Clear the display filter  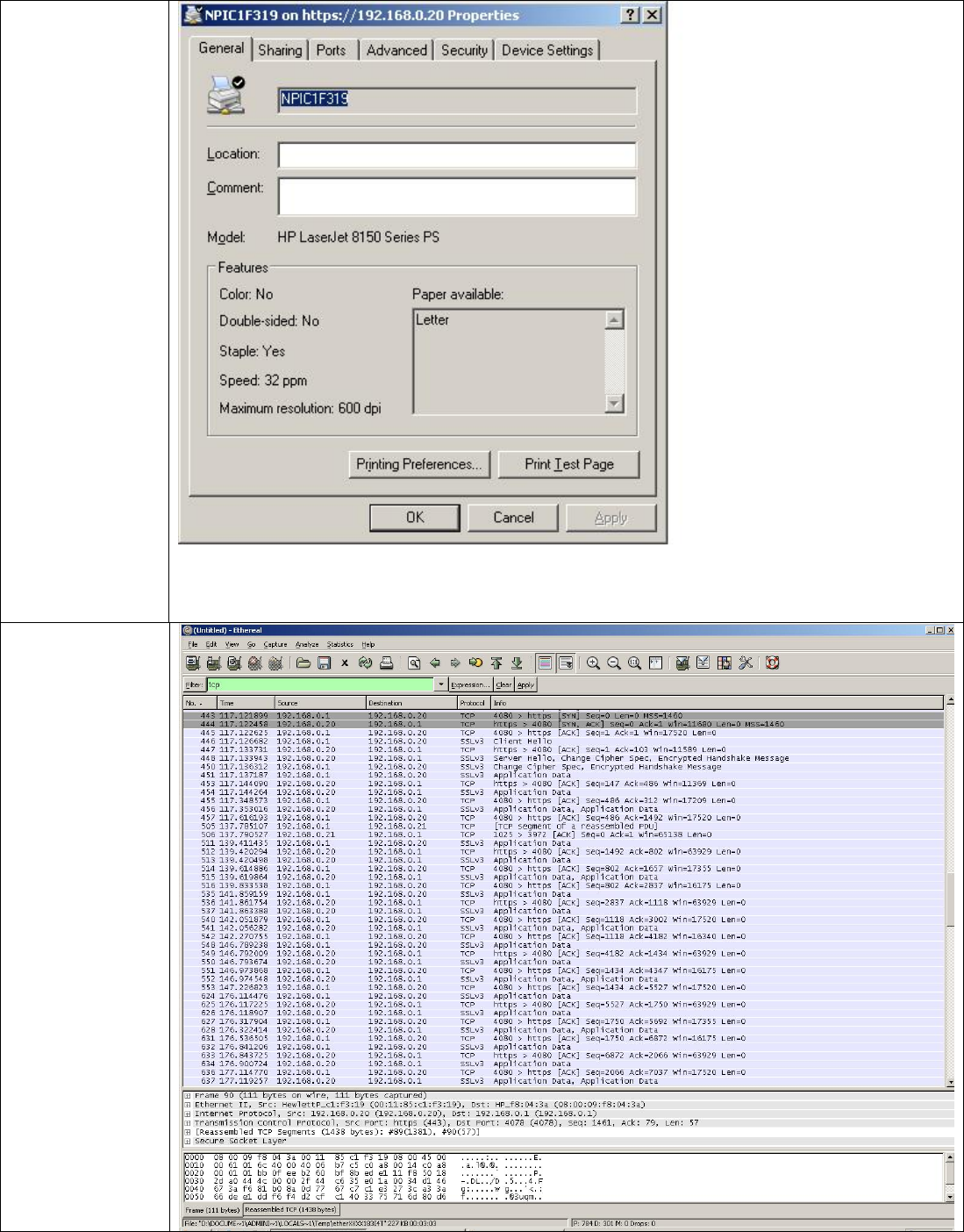click(503, 684)
